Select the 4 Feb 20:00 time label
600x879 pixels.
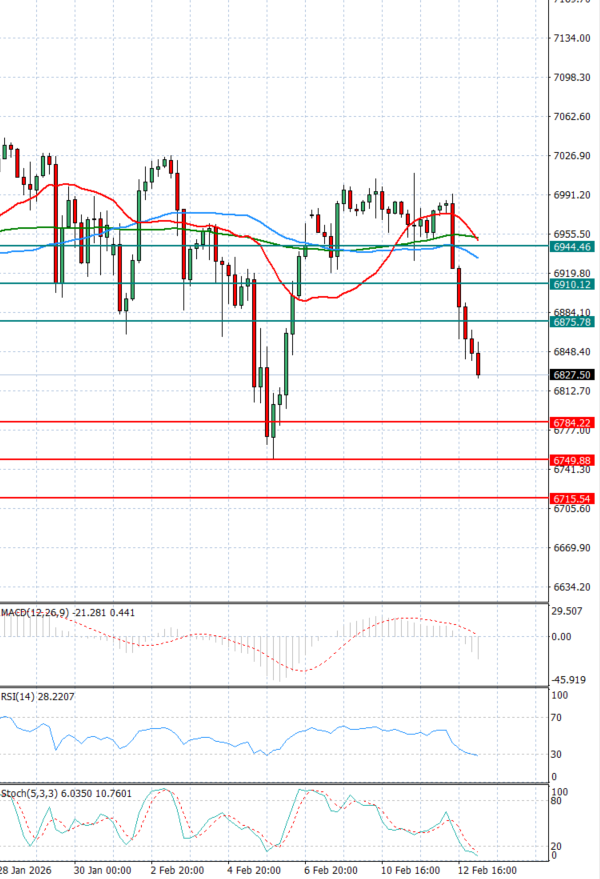[253, 870]
